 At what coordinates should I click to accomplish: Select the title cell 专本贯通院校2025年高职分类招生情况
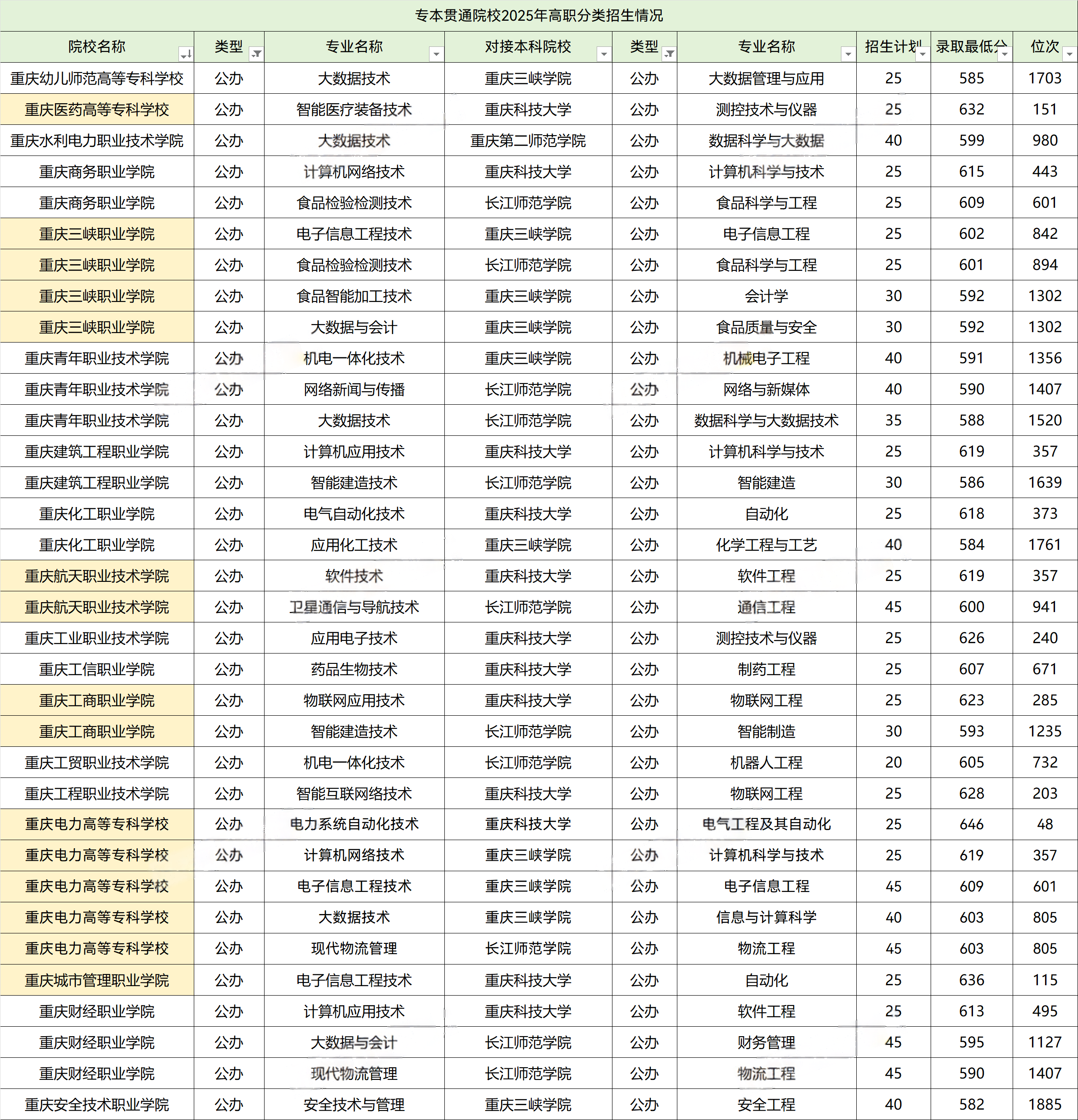[x=539, y=15]
